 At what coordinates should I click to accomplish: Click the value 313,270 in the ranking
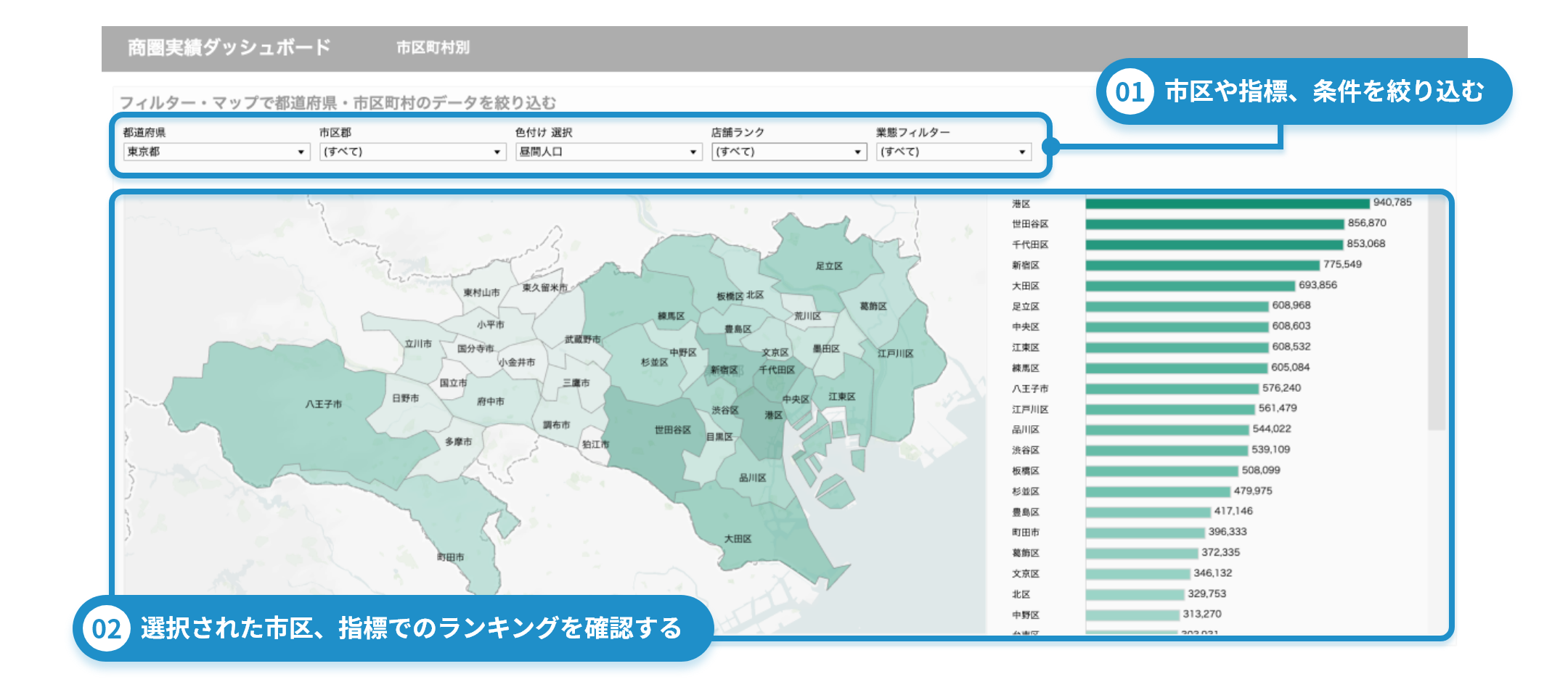(1202, 614)
